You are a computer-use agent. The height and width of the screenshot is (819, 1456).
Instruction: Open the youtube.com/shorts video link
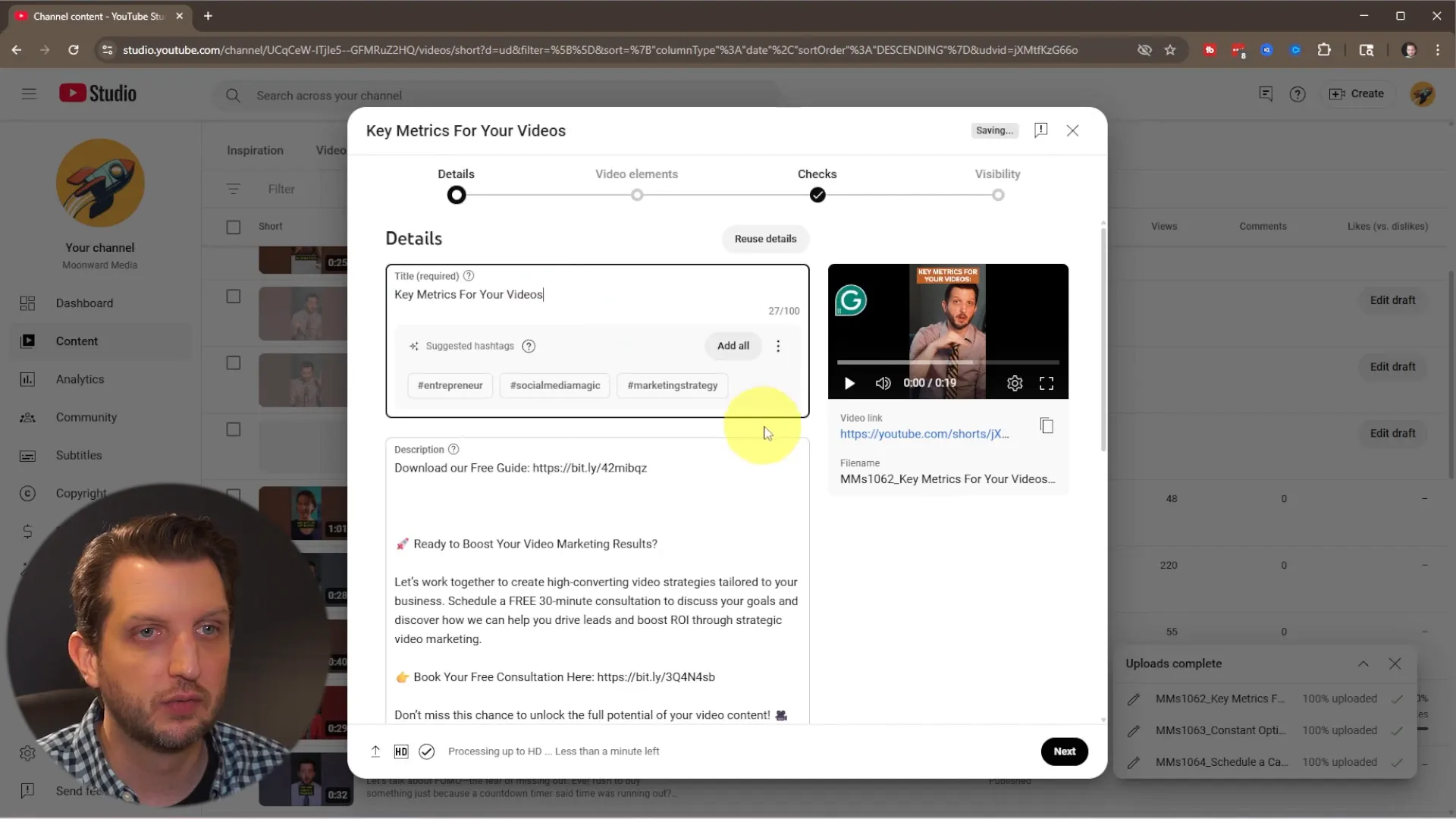[x=924, y=435]
